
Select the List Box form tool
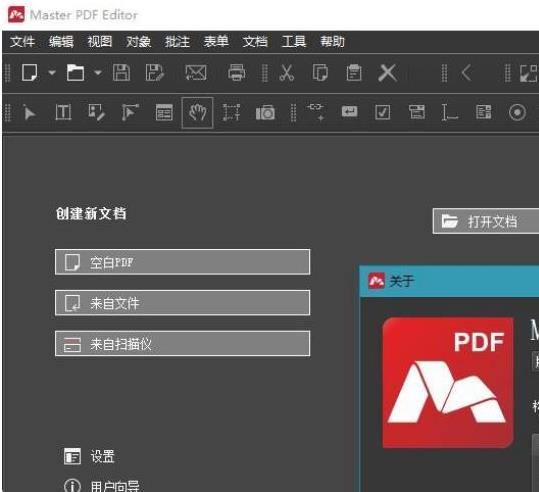[483, 112]
